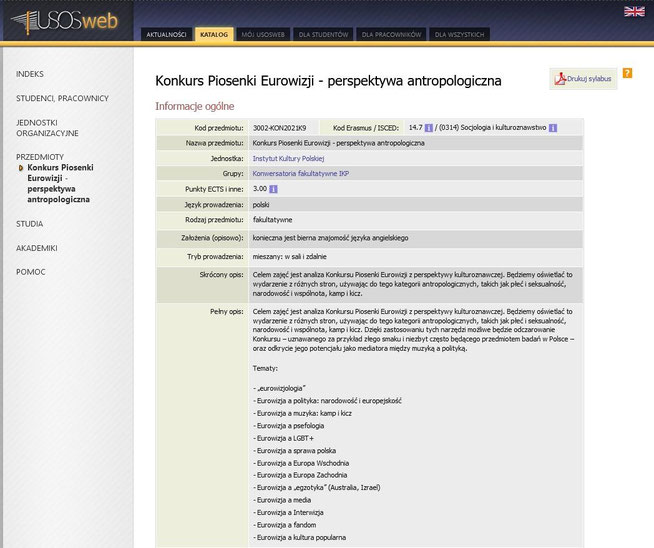This screenshot has width=654, height=548.
Task: Switch language with the UK flag icon
Action: (634, 11)
